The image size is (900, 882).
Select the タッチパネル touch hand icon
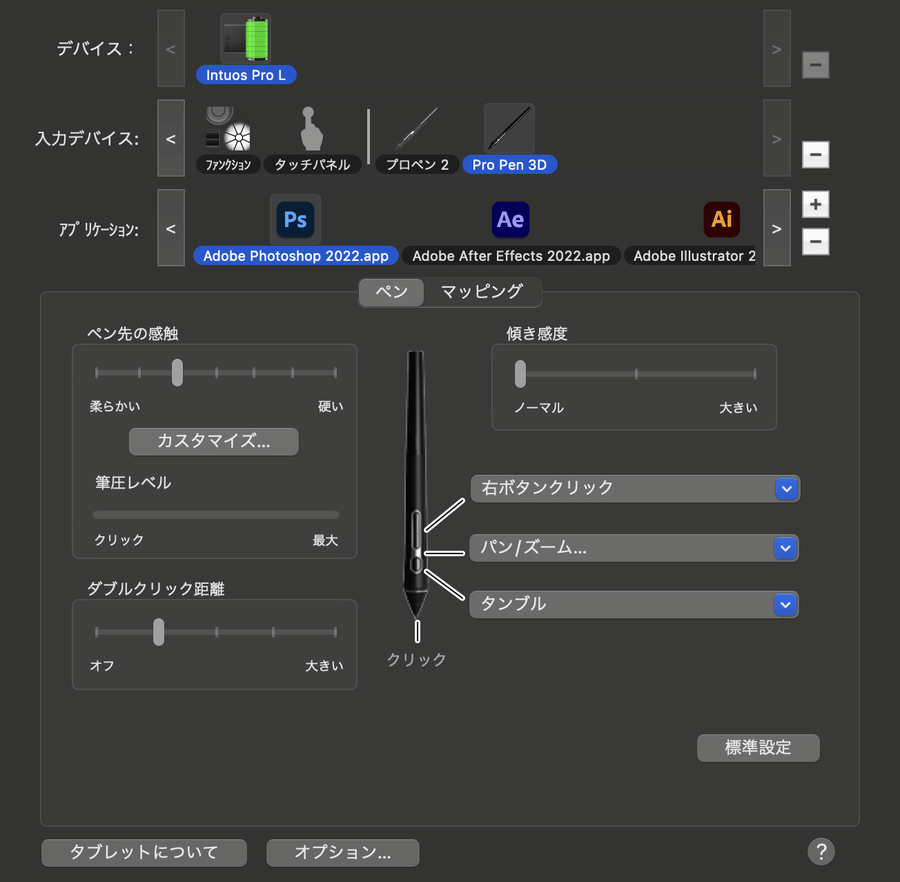(x=312, y=129)
